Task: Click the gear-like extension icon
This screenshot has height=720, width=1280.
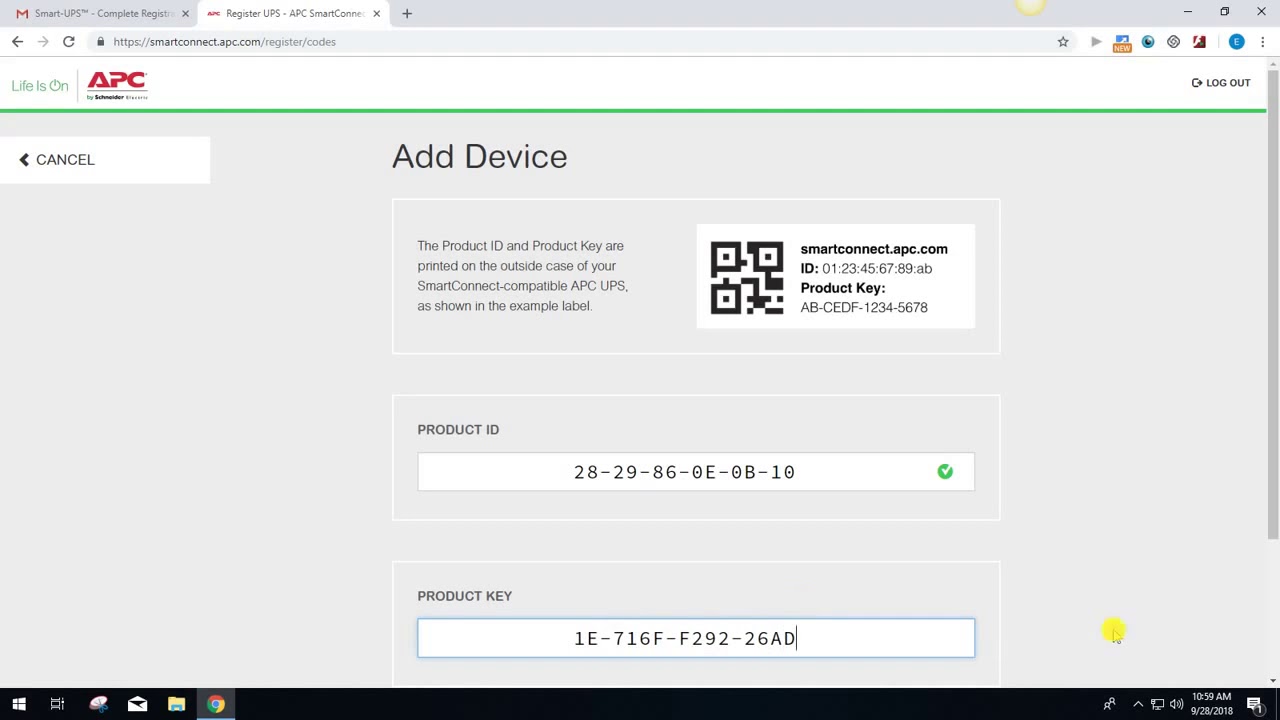Action: coord(1174,42)
